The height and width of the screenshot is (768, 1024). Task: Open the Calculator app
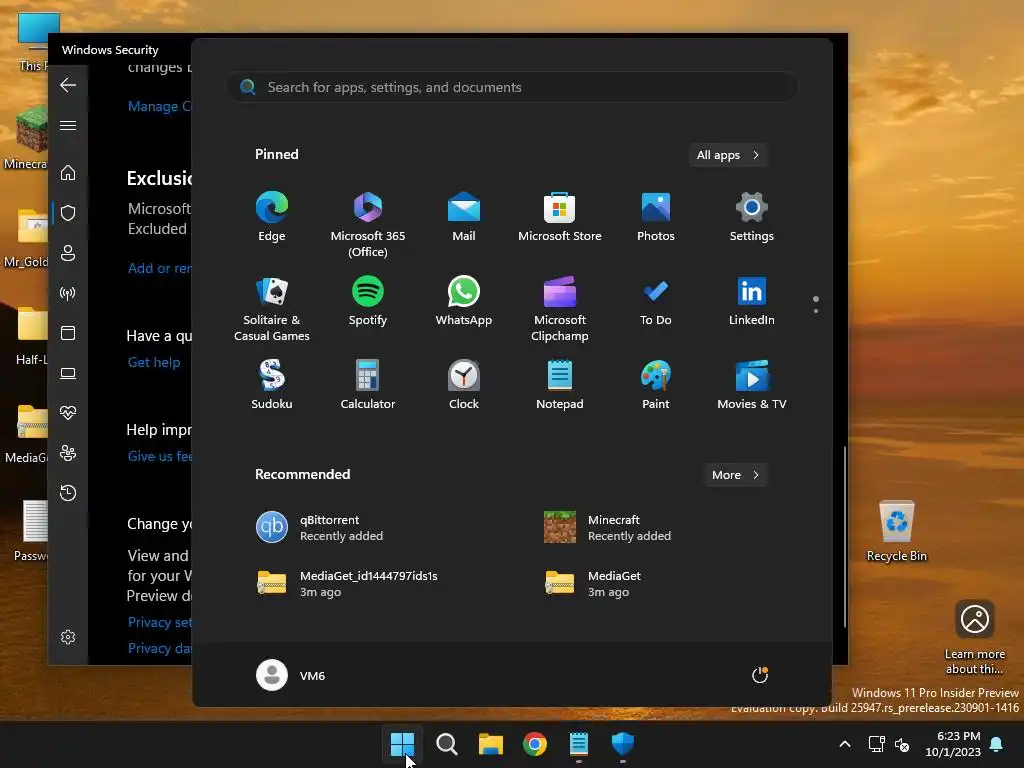(368, 385)
